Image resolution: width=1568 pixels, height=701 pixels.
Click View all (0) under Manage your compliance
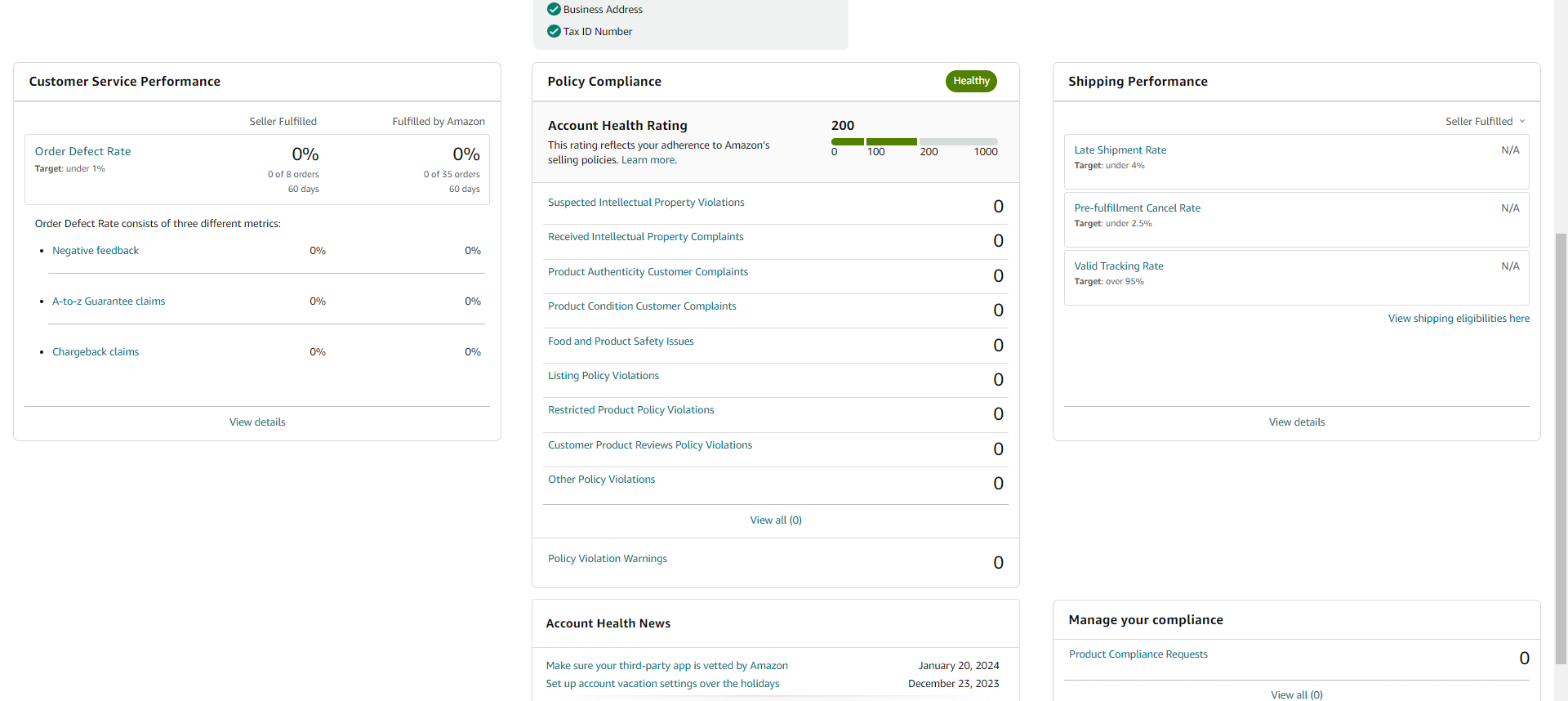click(x=1297, y=694)
